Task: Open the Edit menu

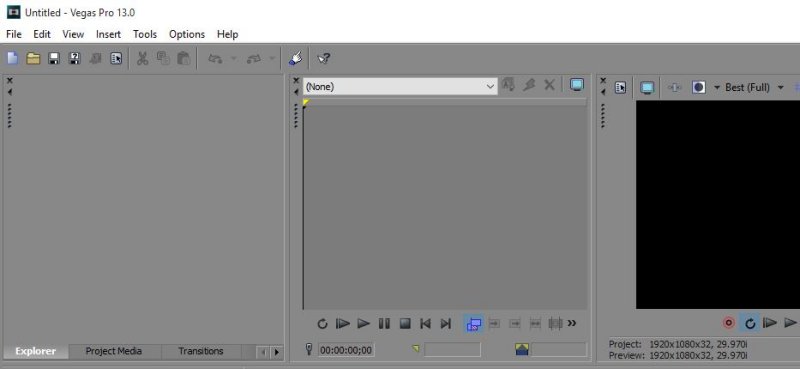Action: pos(42,34)
